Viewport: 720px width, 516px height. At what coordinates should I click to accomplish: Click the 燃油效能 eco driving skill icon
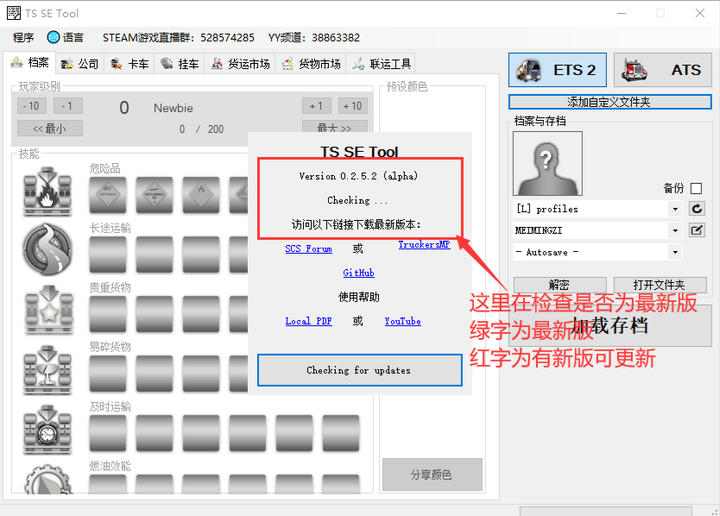(48, 480)
